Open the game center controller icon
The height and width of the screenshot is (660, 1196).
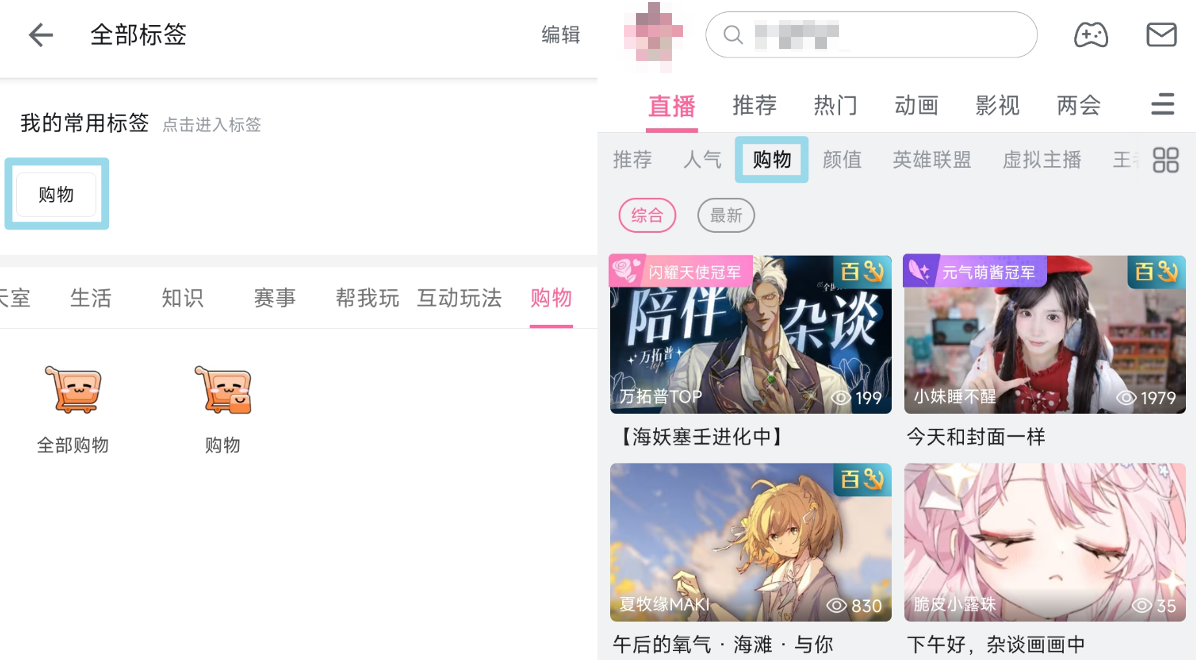[x=1091, y=35]
